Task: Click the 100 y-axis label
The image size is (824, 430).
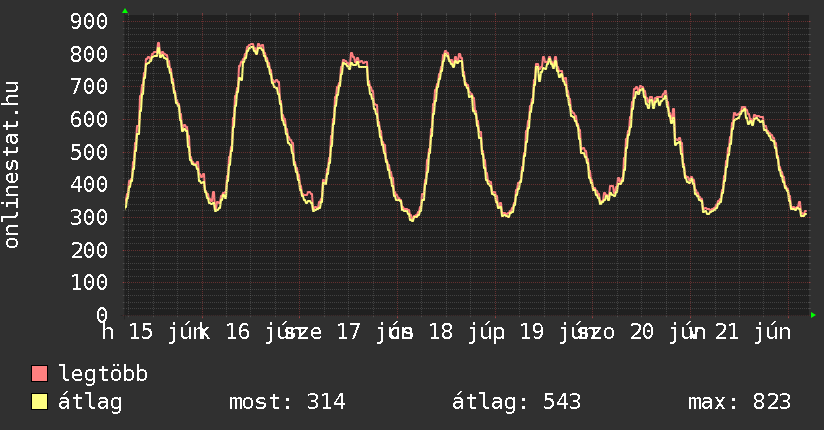Action: coord(89,283)
